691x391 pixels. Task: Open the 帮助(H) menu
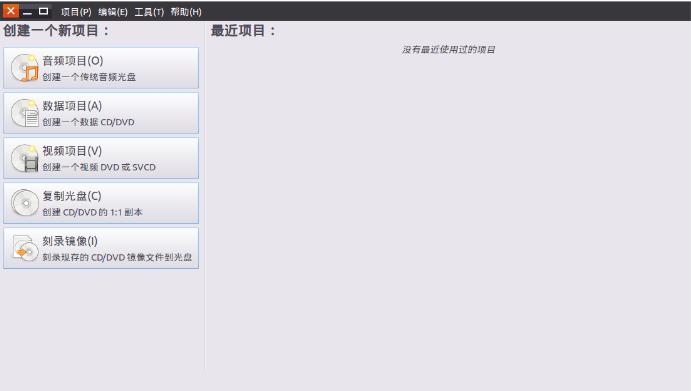coord(186,12)
